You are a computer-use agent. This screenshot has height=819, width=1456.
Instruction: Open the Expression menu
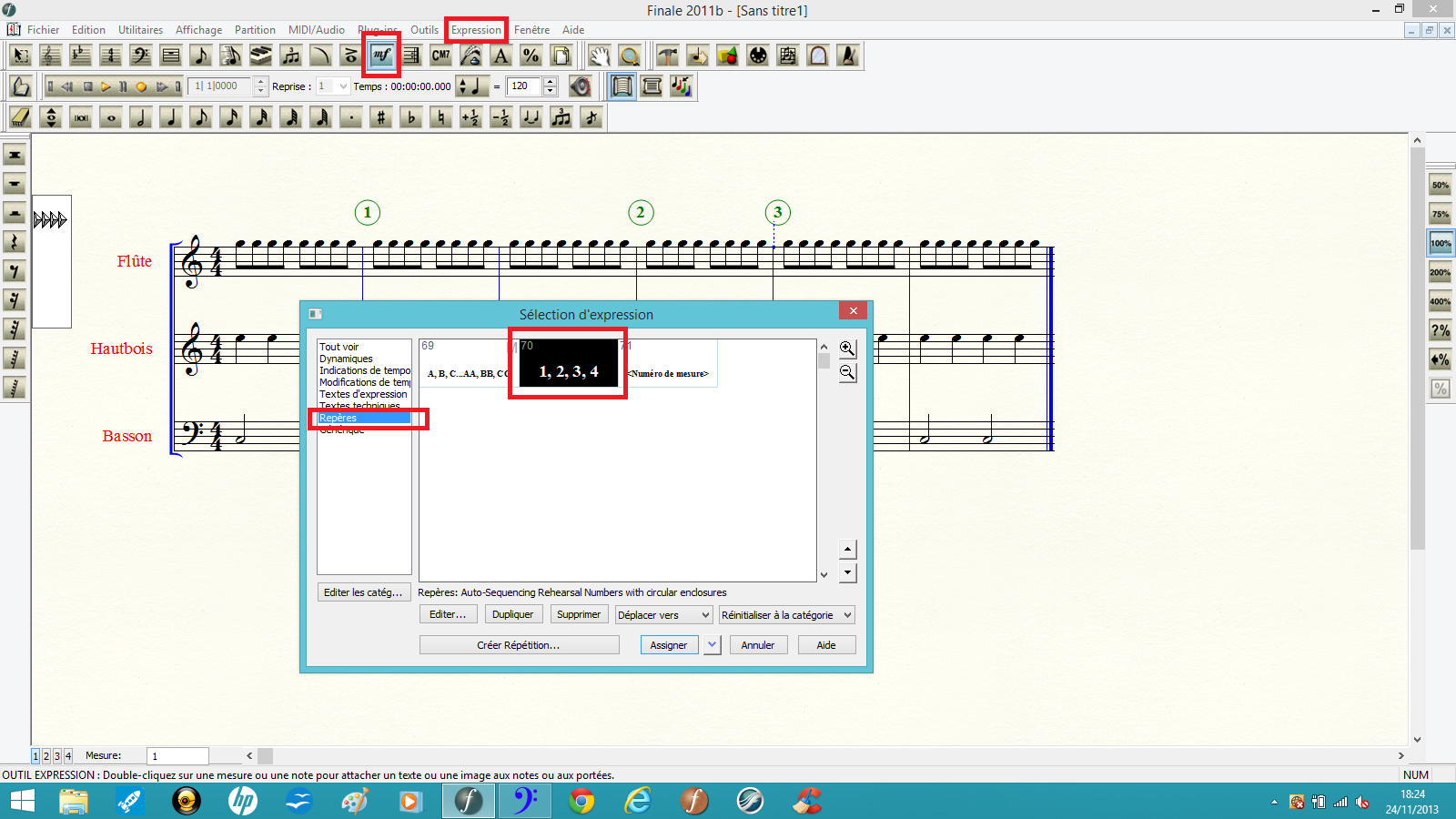point(476,30)
